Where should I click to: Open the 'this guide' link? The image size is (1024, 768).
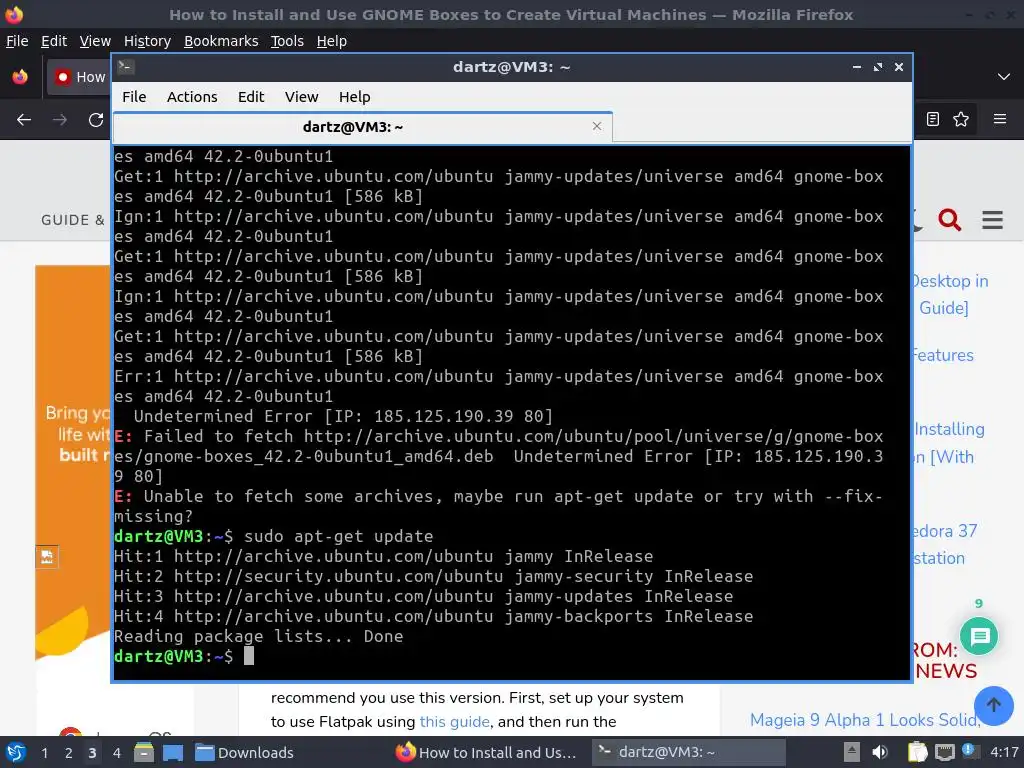click(454, 722)
